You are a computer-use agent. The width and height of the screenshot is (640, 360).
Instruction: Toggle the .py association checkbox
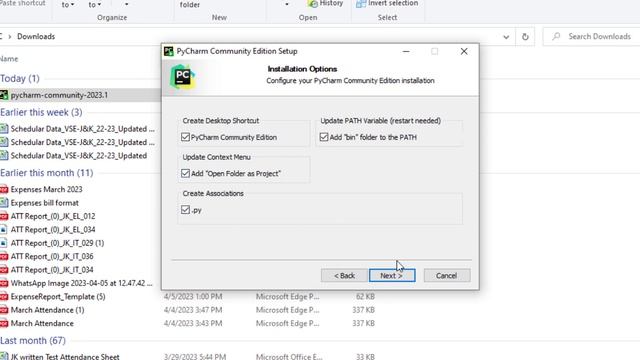tap(185, 210)
